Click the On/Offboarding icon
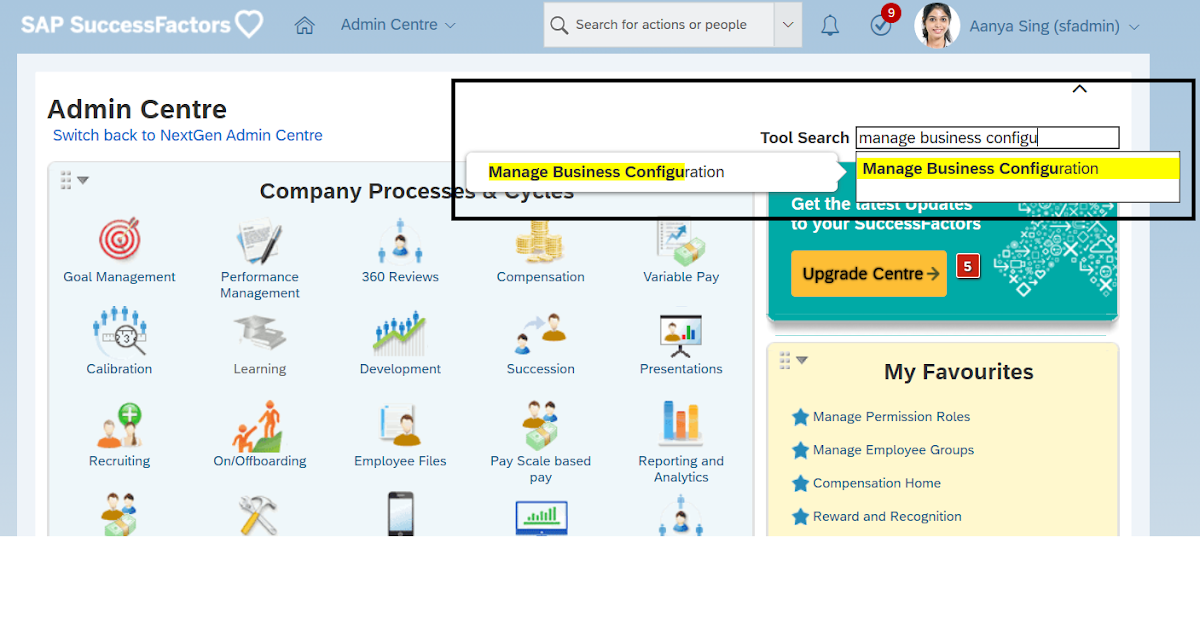 coord(259,424)
